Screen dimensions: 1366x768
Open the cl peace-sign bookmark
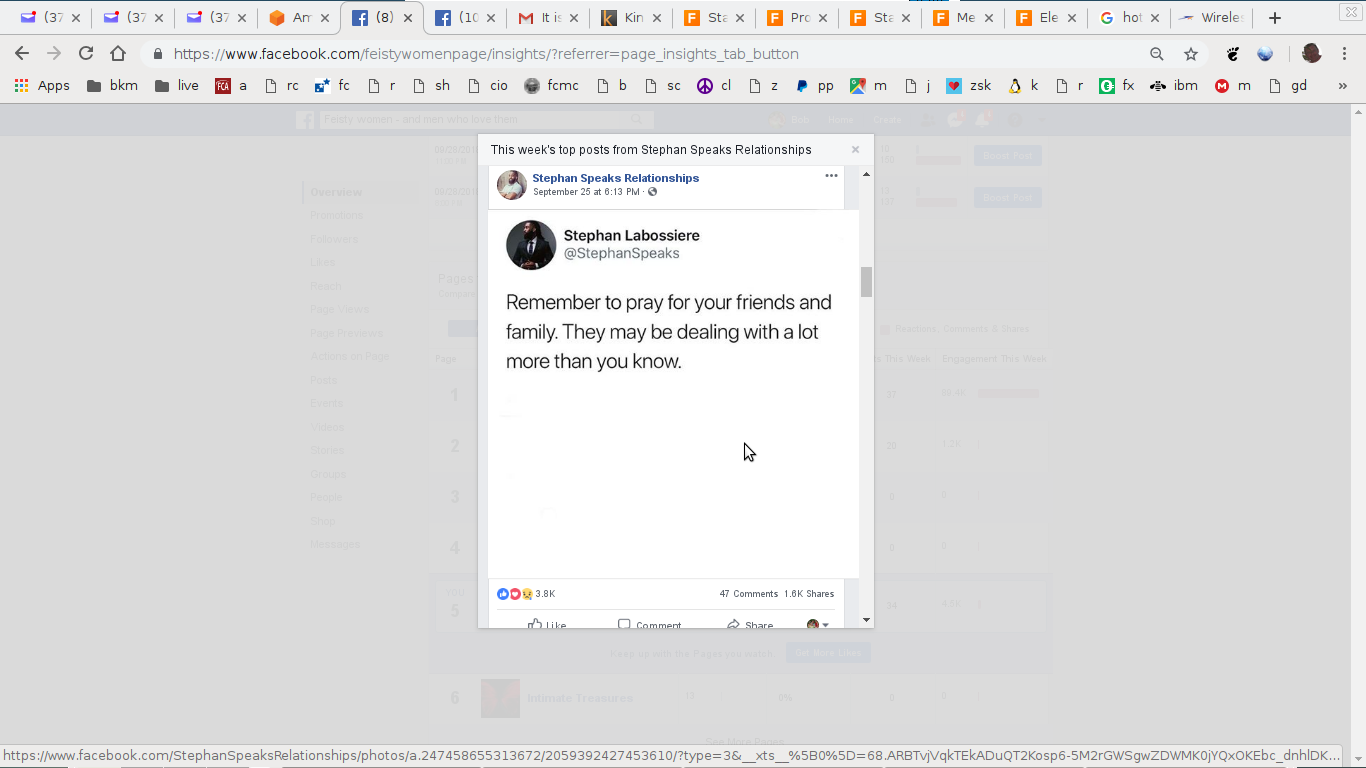click(714, 86)
